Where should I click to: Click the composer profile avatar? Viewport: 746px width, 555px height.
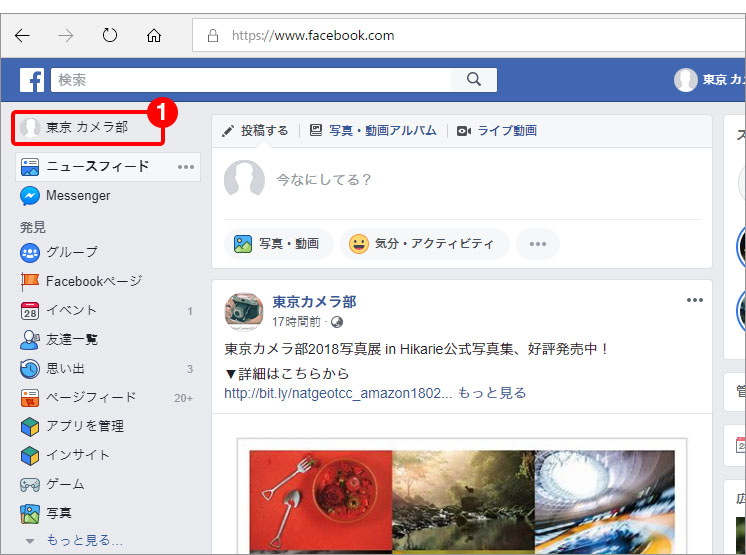click(x=244, y=178)
